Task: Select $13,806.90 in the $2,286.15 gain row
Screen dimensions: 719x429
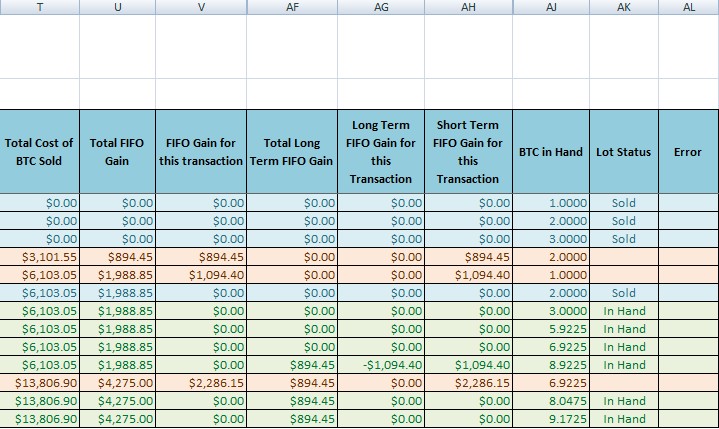Action: [x=39, y=383]
